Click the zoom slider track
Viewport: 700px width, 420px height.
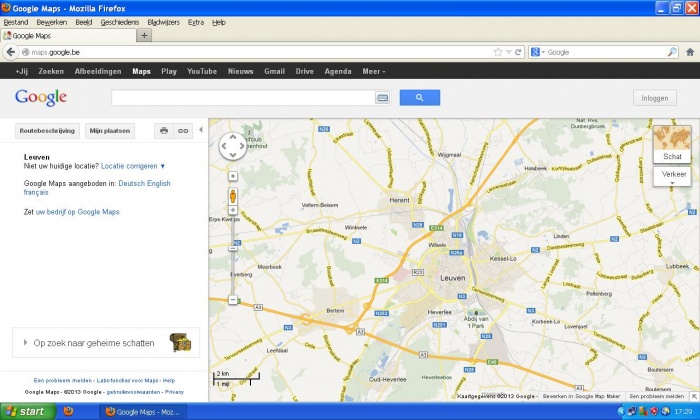click(233, 254)
